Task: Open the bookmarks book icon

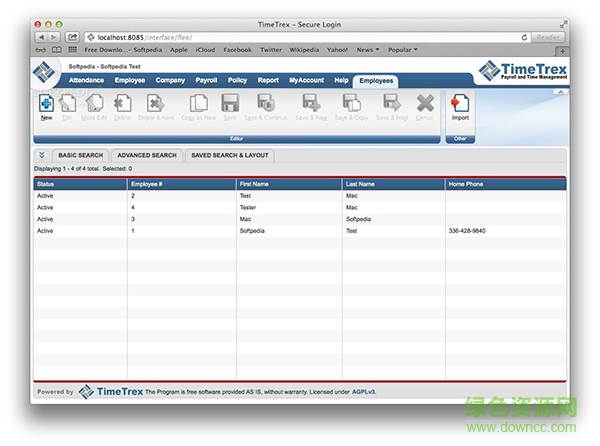Action: click(x=57, y=50)
